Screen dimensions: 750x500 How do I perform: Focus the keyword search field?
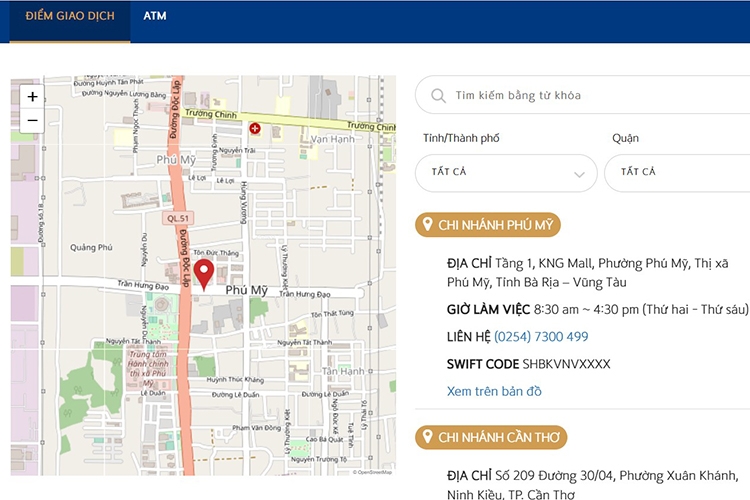pos(583,95)
